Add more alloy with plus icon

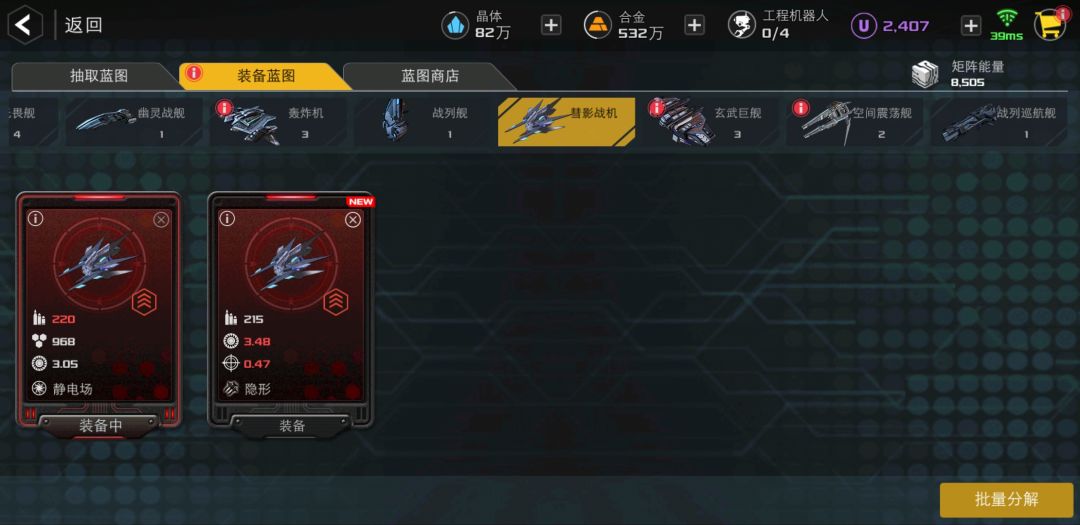click(694, 25)
